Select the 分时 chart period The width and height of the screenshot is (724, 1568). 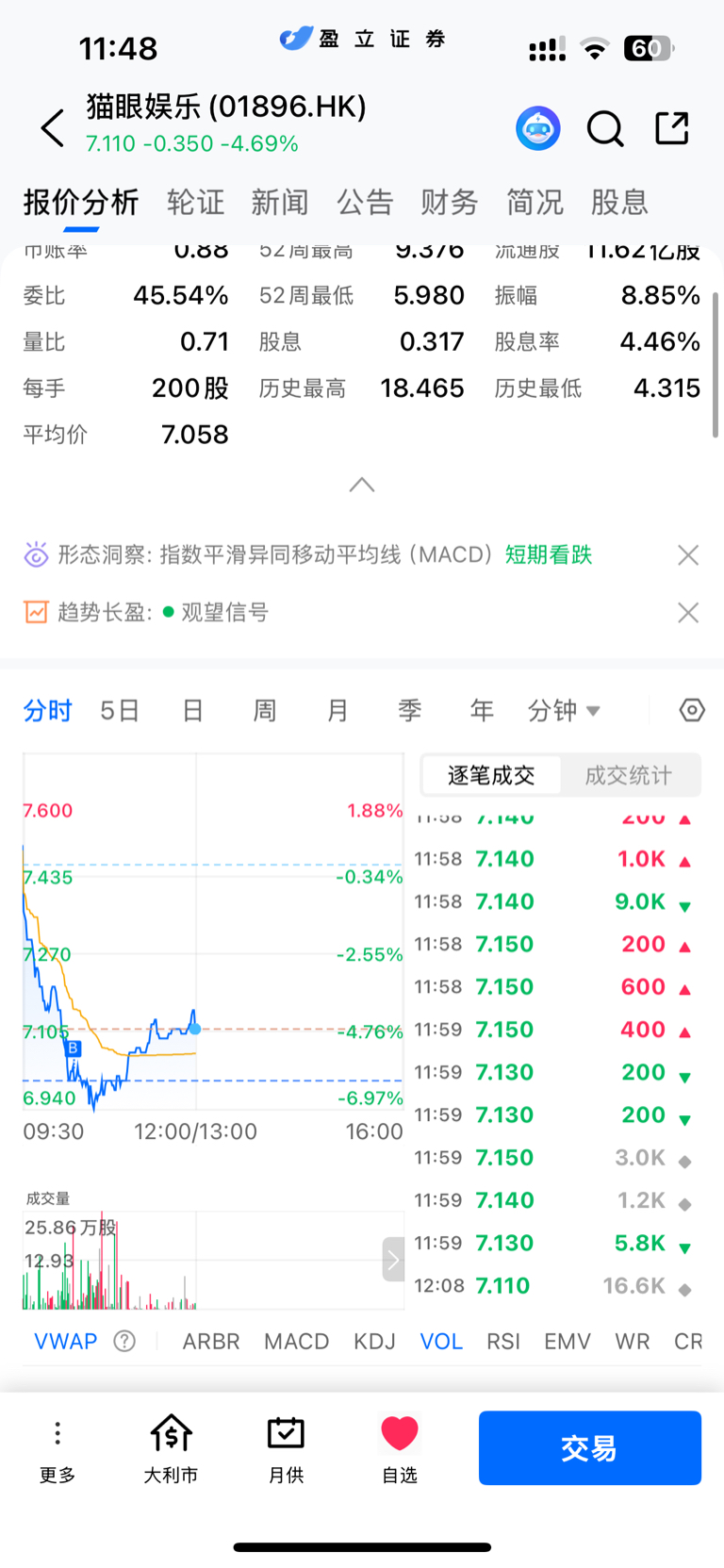(x=48, y=710)
